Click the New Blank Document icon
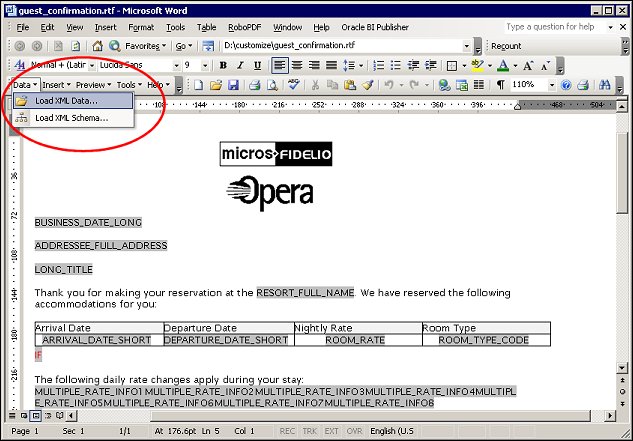The width and height of the screenshot is (633, 441). [x=198, y=85]
